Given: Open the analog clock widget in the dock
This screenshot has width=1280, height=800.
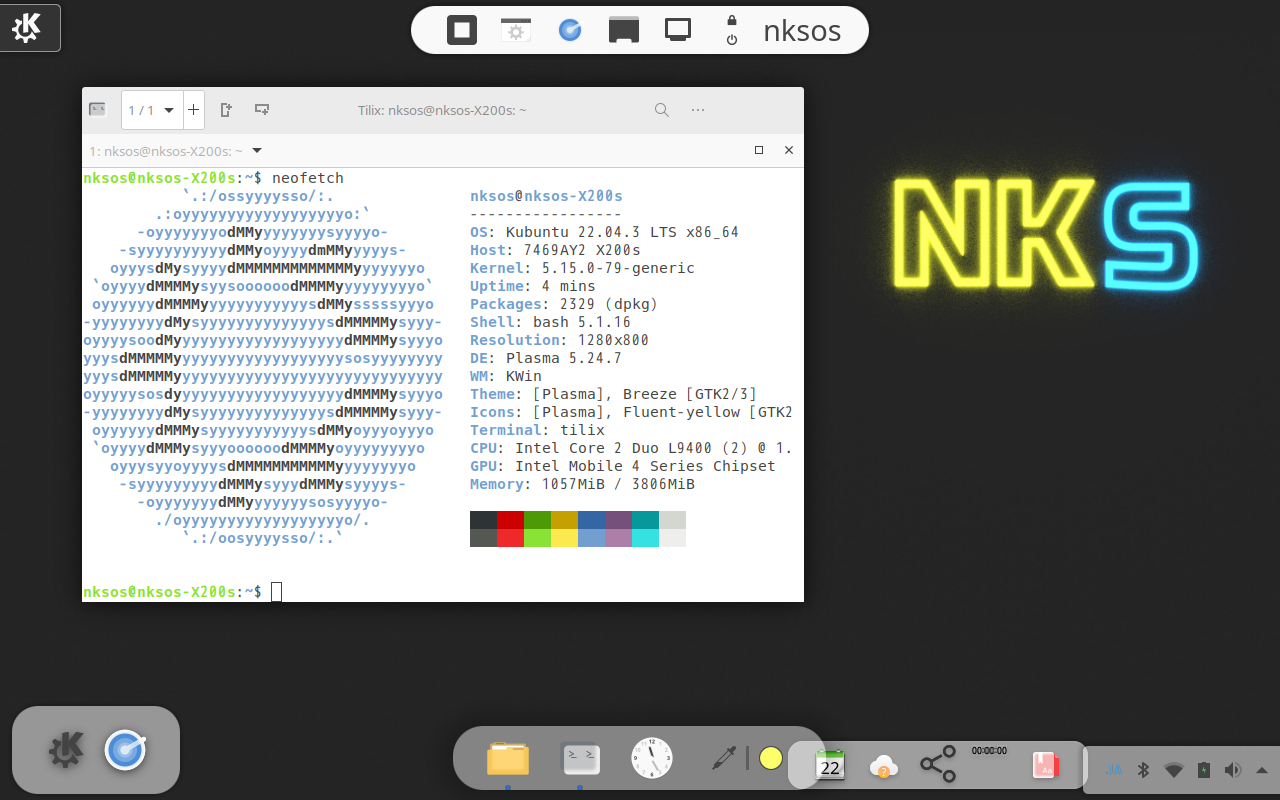Looking at the screenshot, I should tap(652, 758).
